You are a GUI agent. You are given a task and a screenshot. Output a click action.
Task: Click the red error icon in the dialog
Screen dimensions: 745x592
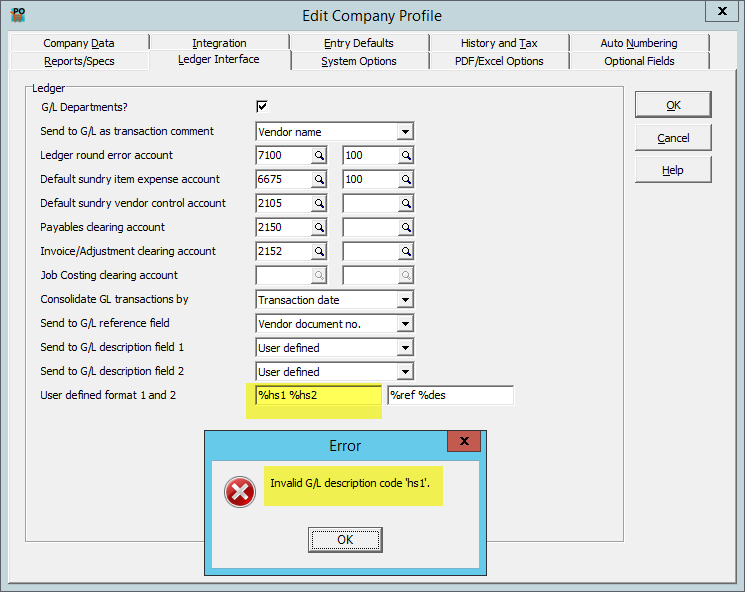pyautogui.click(x=240, y=491)
